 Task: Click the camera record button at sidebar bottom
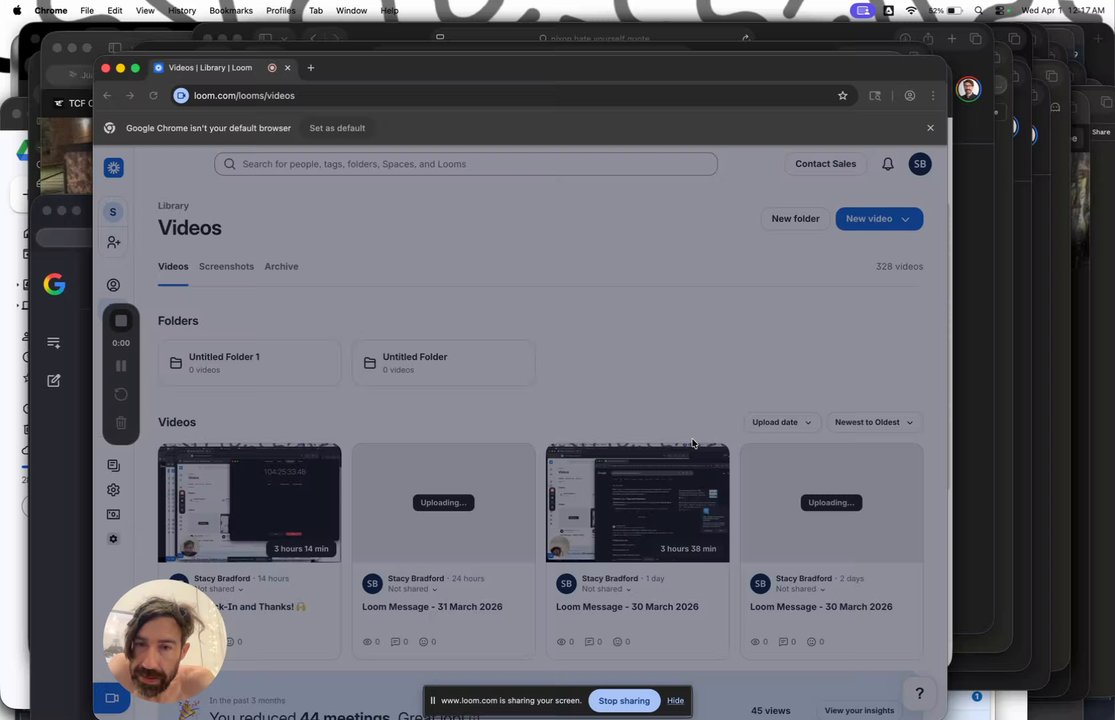112,698
